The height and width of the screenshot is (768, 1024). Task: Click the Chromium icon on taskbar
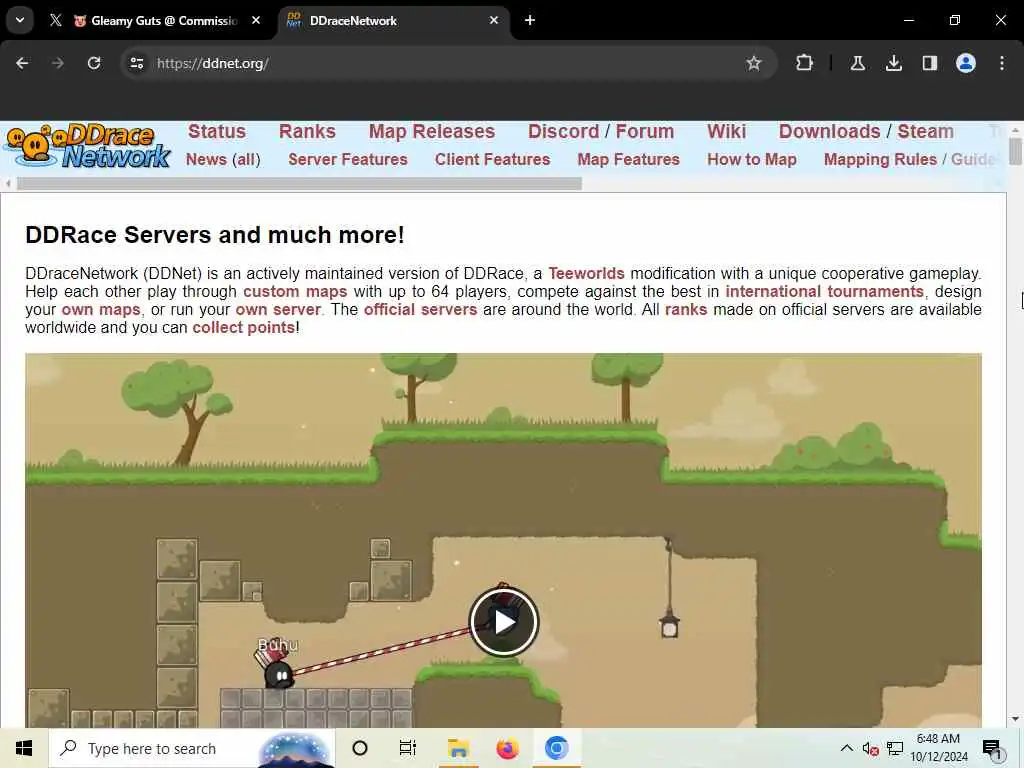click(556, 748)
